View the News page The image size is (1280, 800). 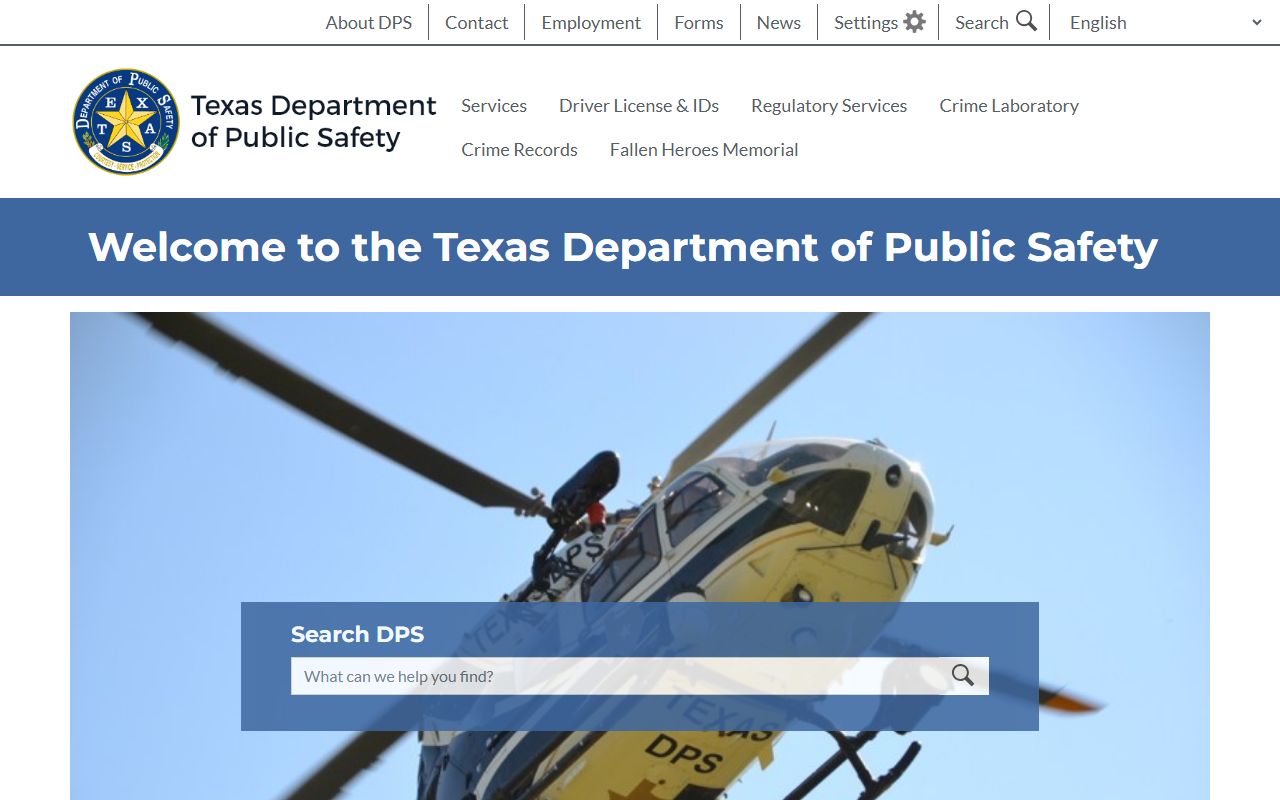point(779,22)
